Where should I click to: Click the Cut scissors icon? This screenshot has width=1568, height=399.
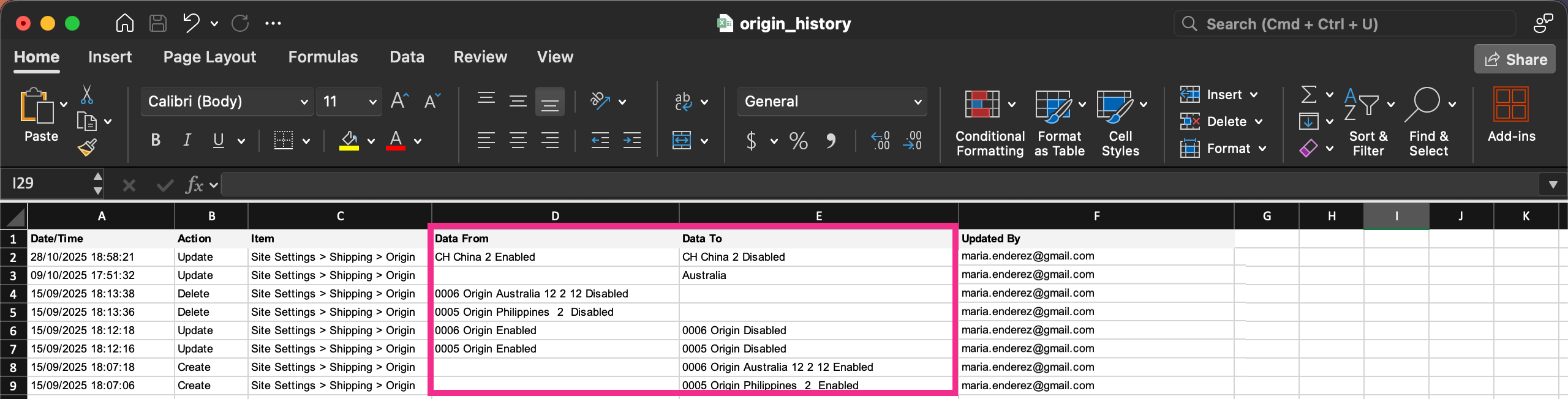coord(87,95)
